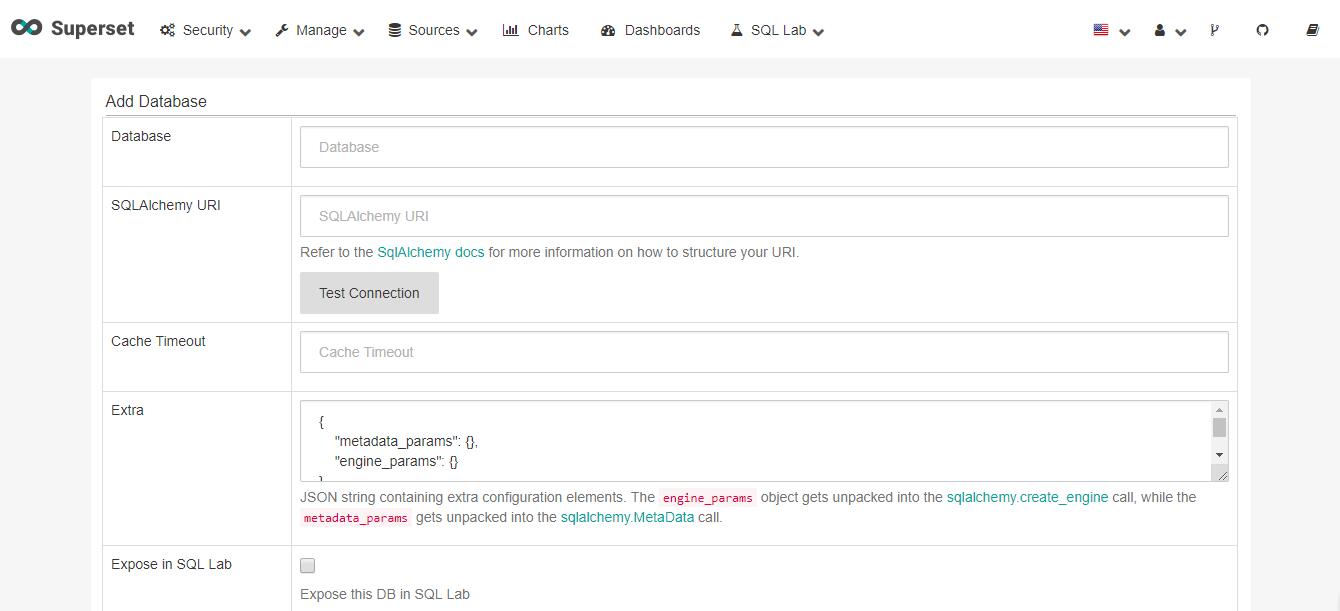Click inside the Extra JSON textarea
The width and height of the screenshot is (1340, 611).
pos(755,441)
